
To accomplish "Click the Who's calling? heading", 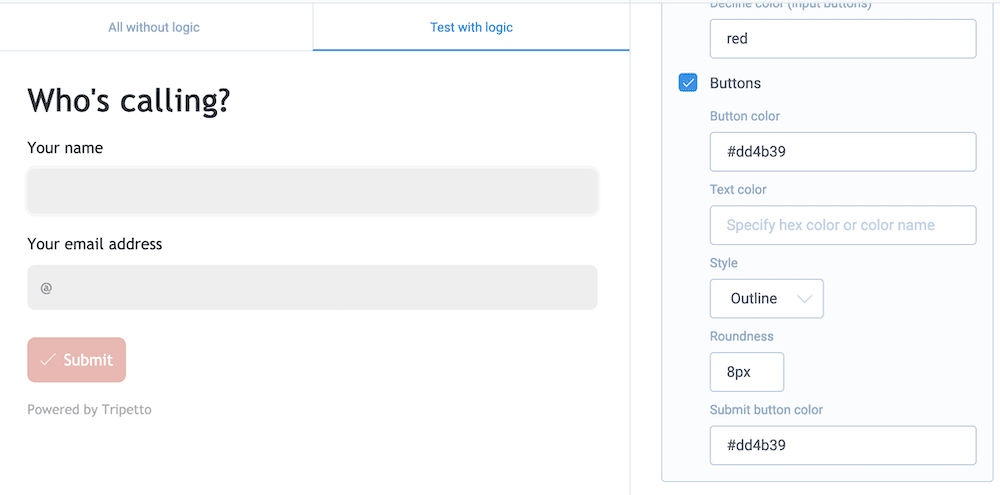I will pos(128,101).
